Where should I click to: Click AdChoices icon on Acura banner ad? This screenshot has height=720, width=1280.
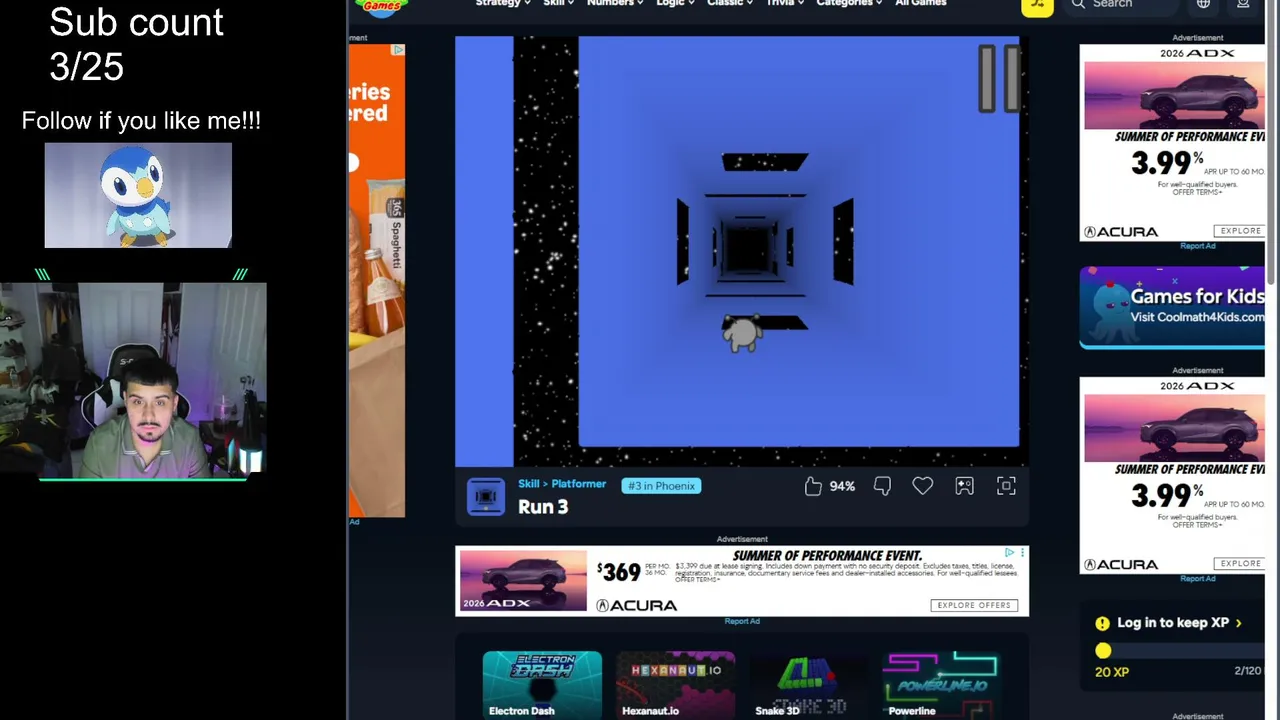1010,552
